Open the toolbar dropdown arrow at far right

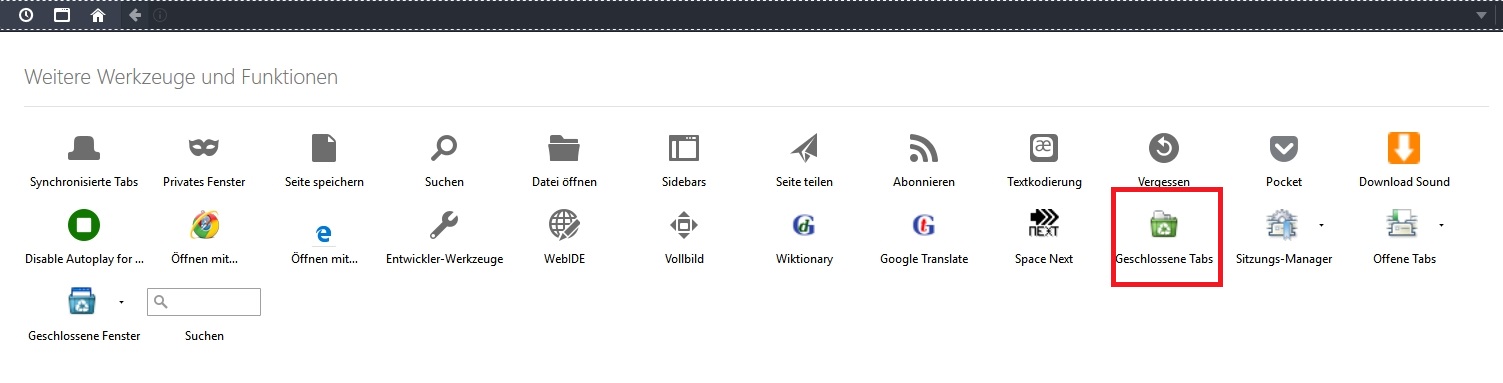click(x=1482, y=16)
